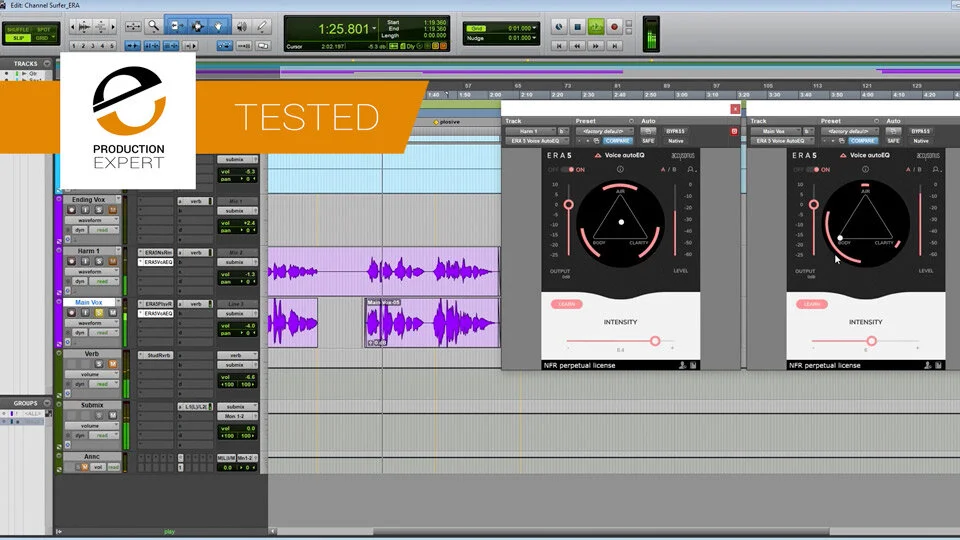Click zoom preset 5 button
The height and width of the screenshot is (540, 960).
pyautogui.click(x=111, y=46)
